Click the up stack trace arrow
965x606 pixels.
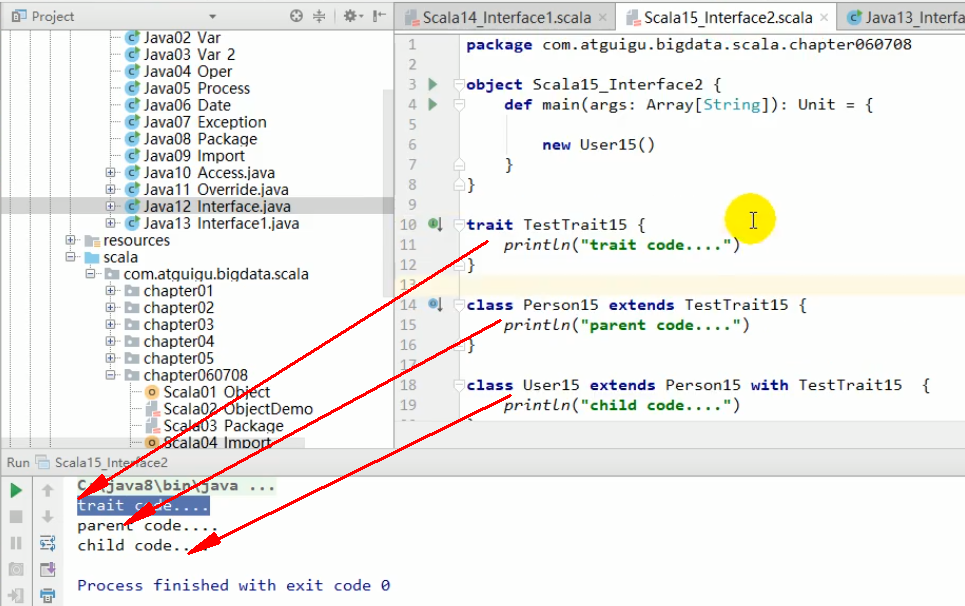(x=47, y=490)
